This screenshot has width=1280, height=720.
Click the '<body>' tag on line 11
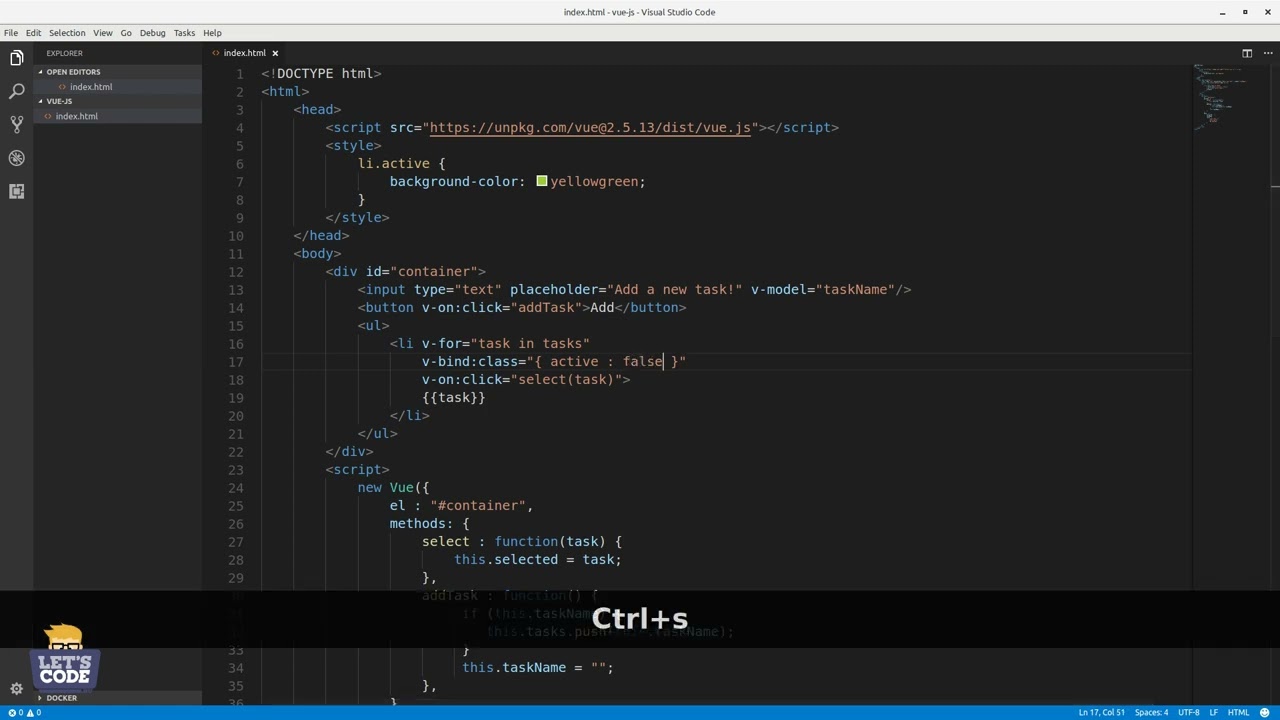click(x=318, y=253)
